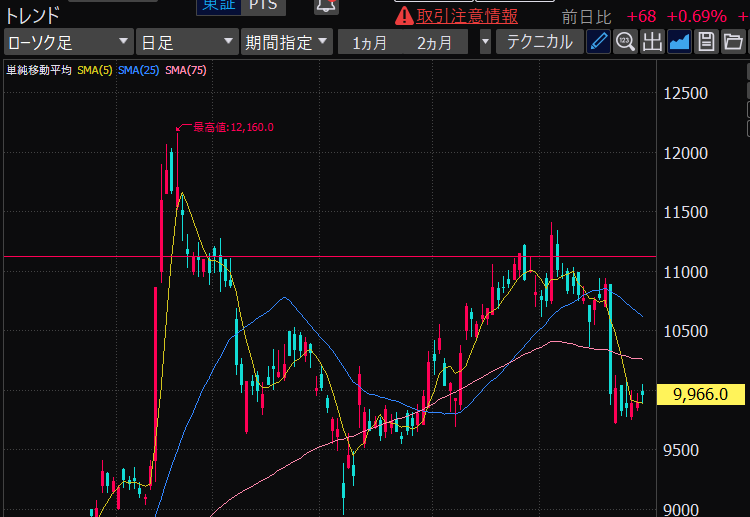Screen dimensions: 750x517
Task: Click the 9500 price axis label
Action: click(681, 450)
